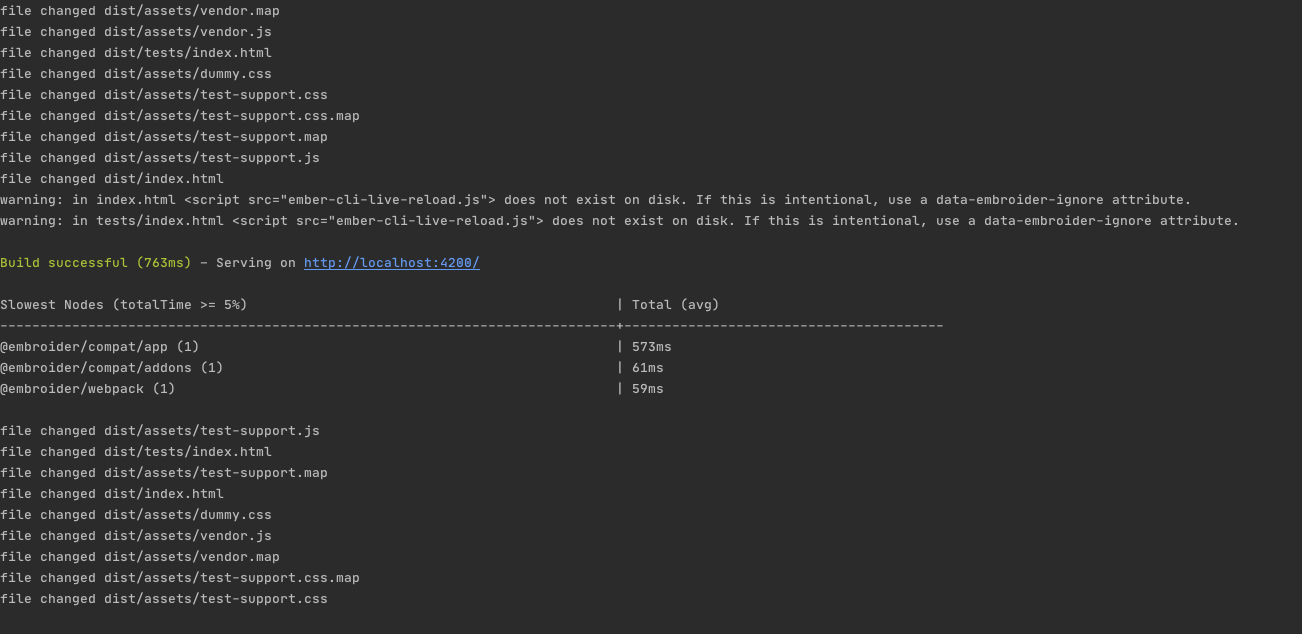Click the first 'file changed dist/assets/vendor.map' line
1302x634 pixels.
(140, 11)
